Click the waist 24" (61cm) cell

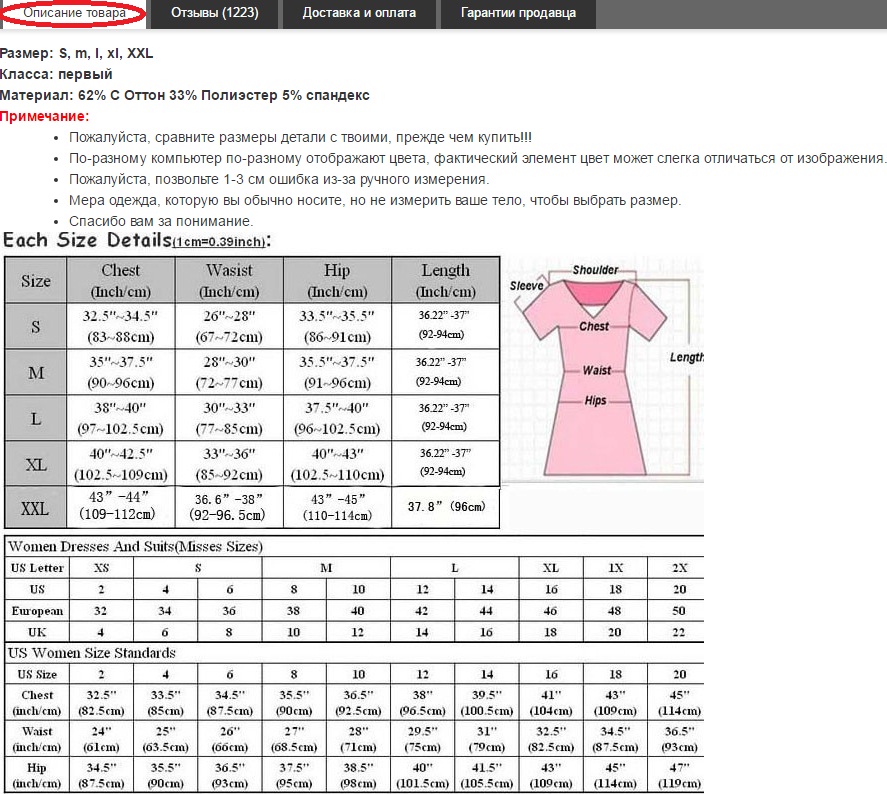(101, 739)
